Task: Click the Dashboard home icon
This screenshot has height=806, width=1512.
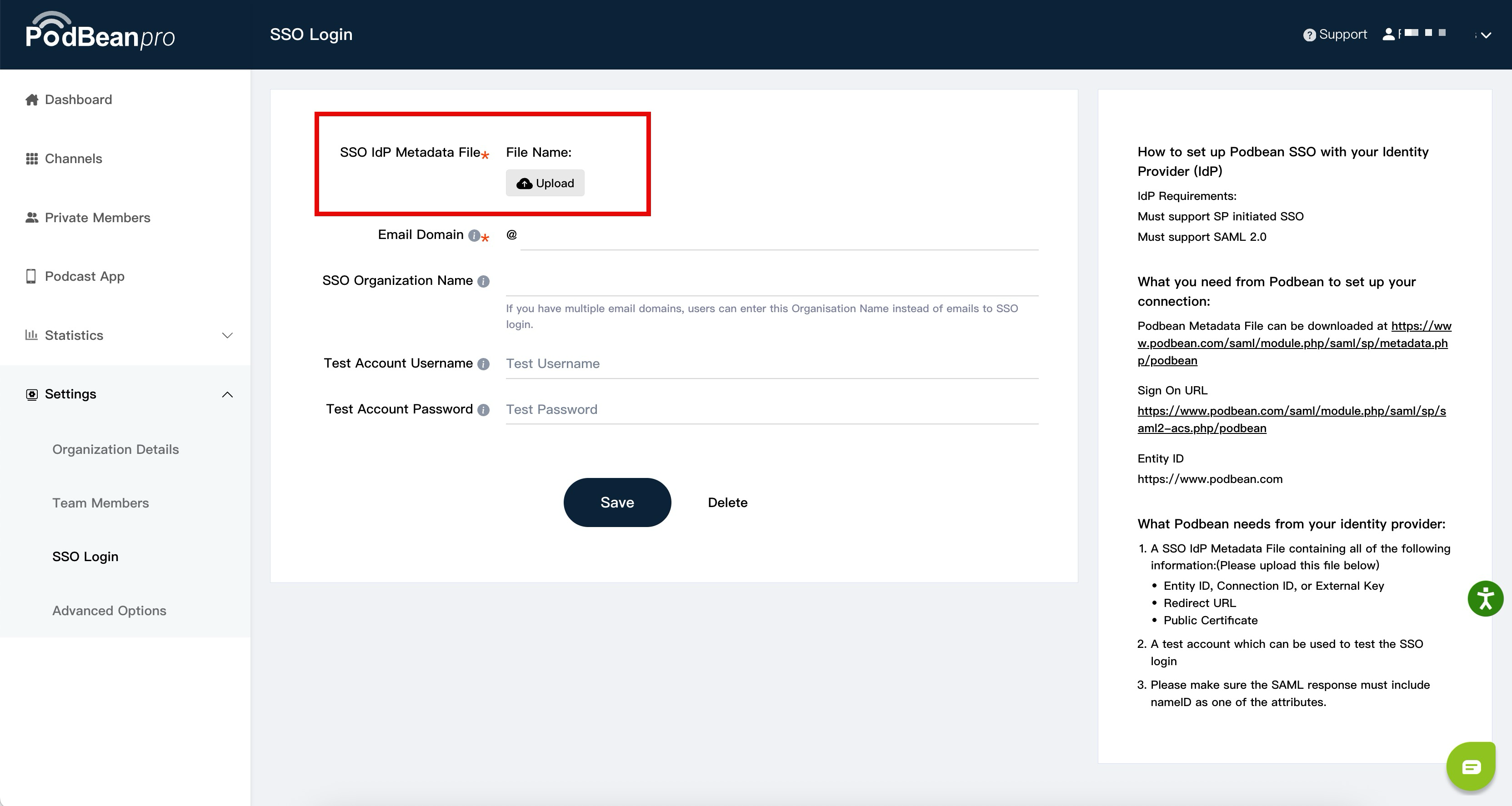Action: click(x=32, y=100)
